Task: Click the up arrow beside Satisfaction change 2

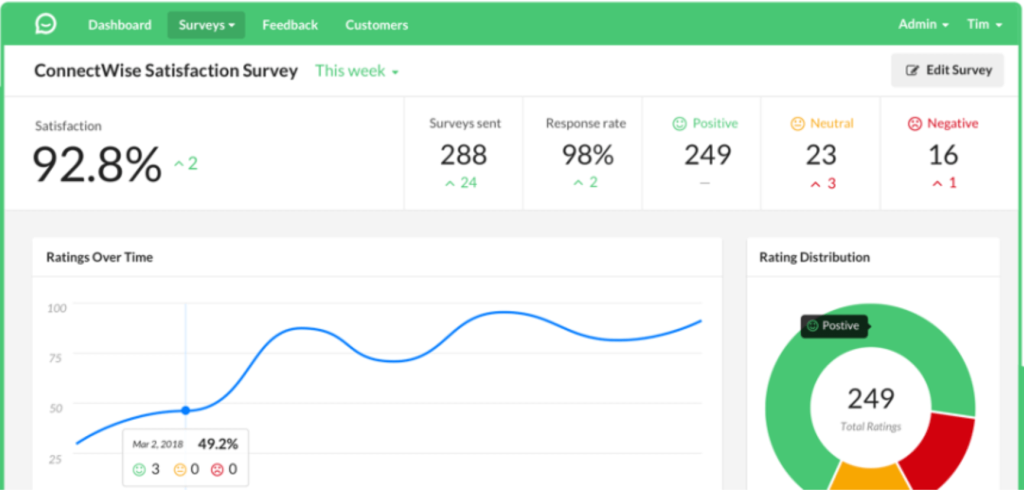Action: [x=178, y=164]
